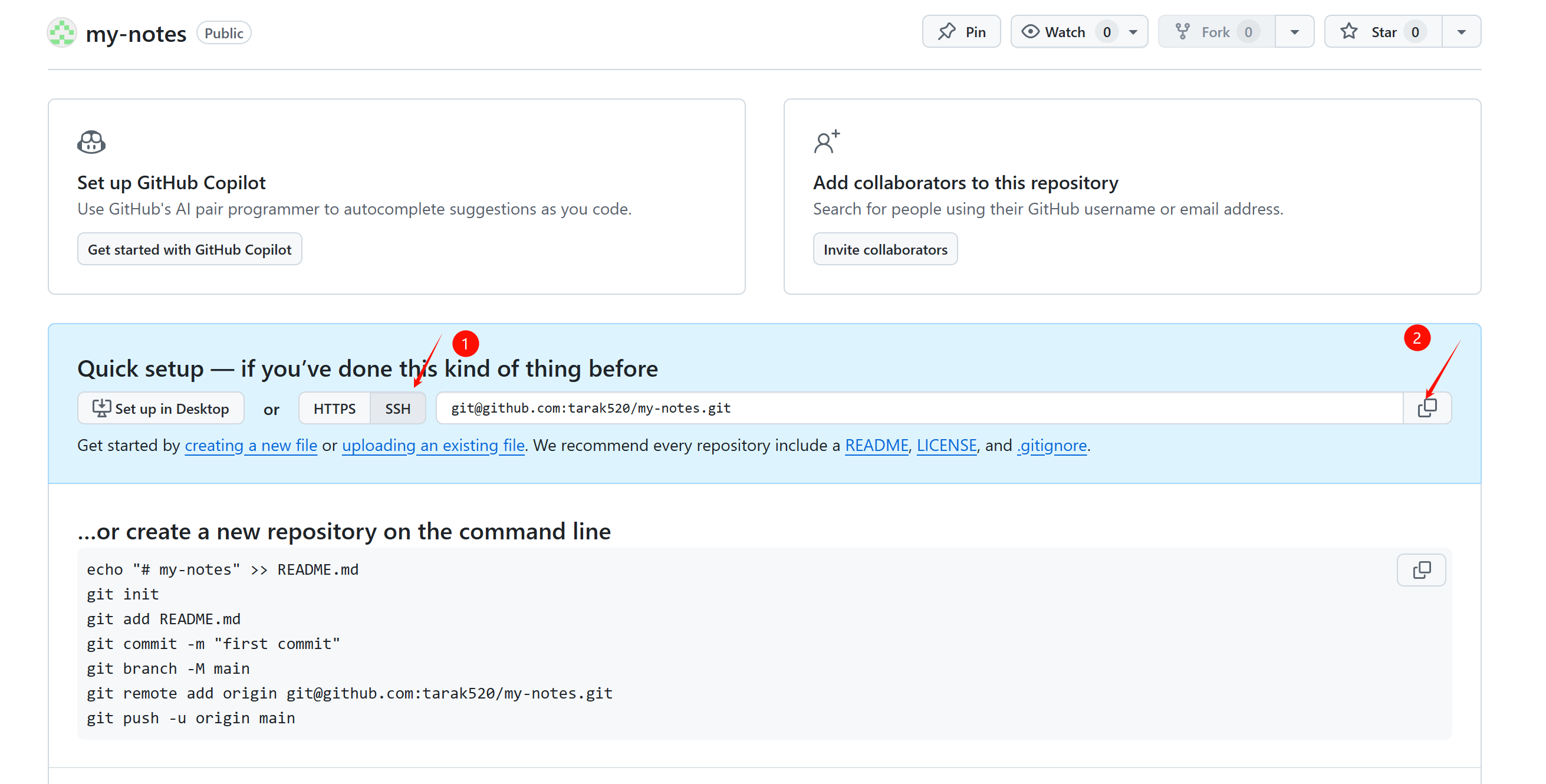Click the repository URL text field

[918, 409]
